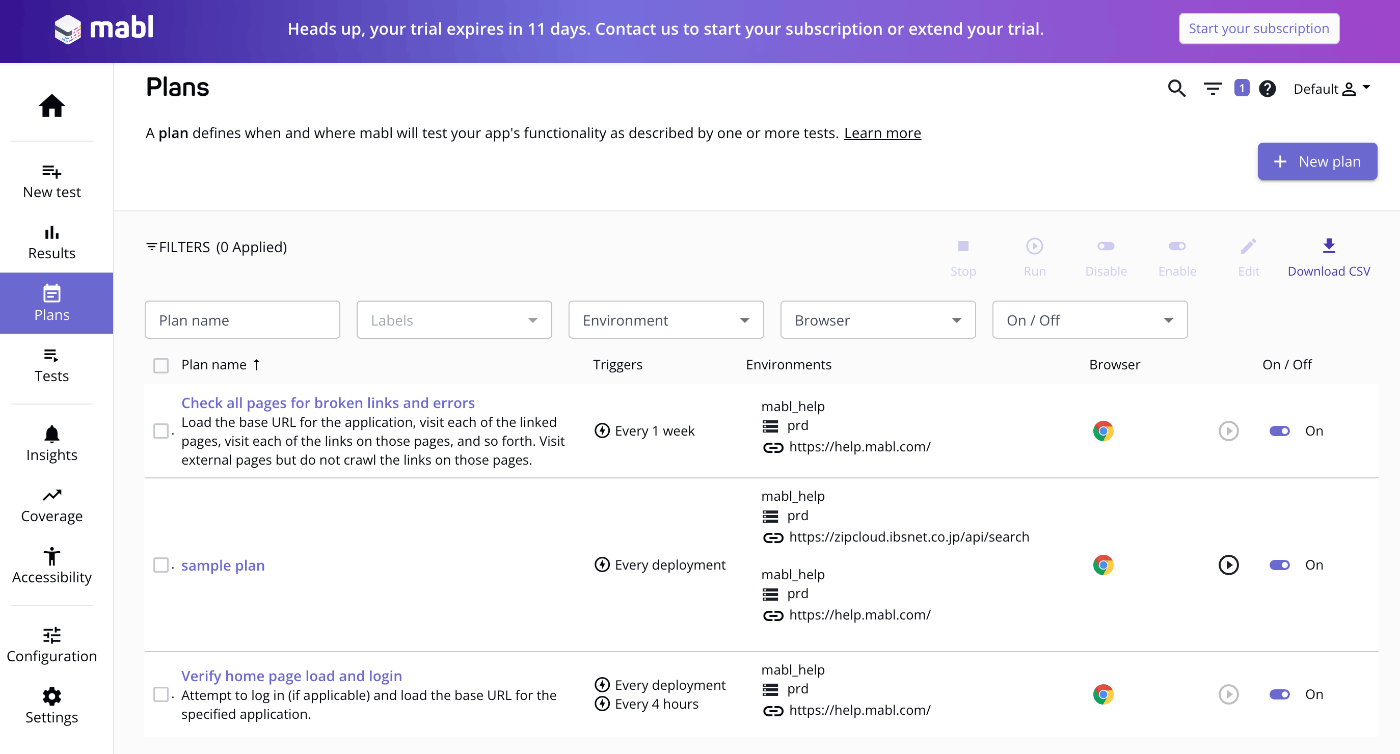Click sample plan Every deployment trigger
The width and height of the screenshot is (1400, 754).
tap(660, 565)
